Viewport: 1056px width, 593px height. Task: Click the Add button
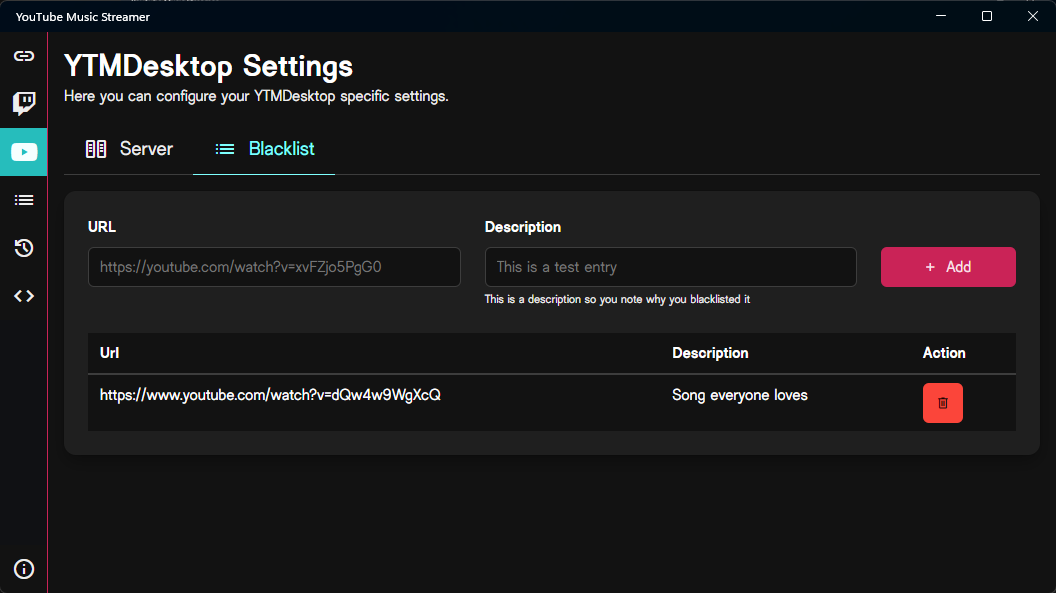948,267
